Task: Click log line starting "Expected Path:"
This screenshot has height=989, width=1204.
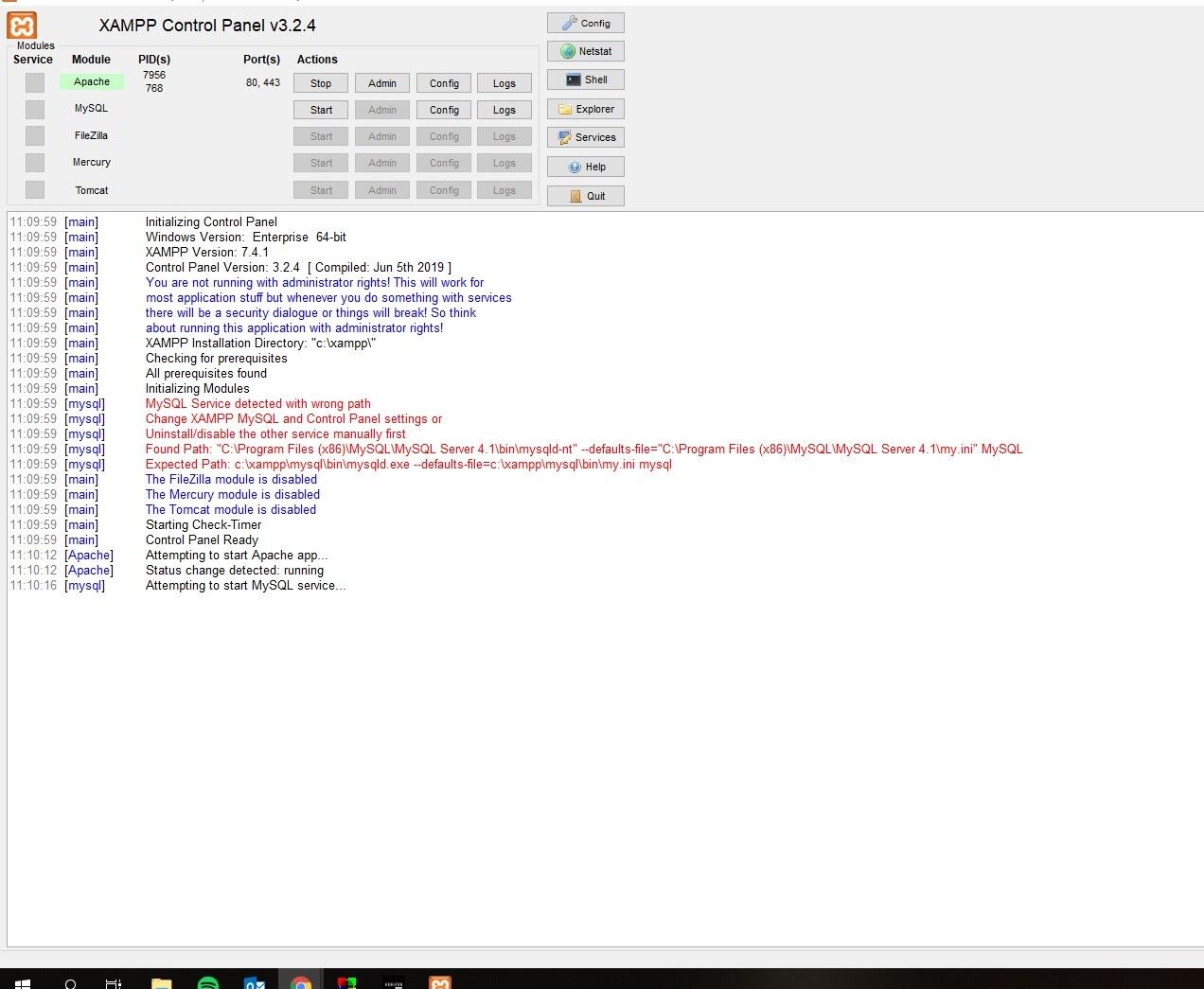Action: point(409,464)
